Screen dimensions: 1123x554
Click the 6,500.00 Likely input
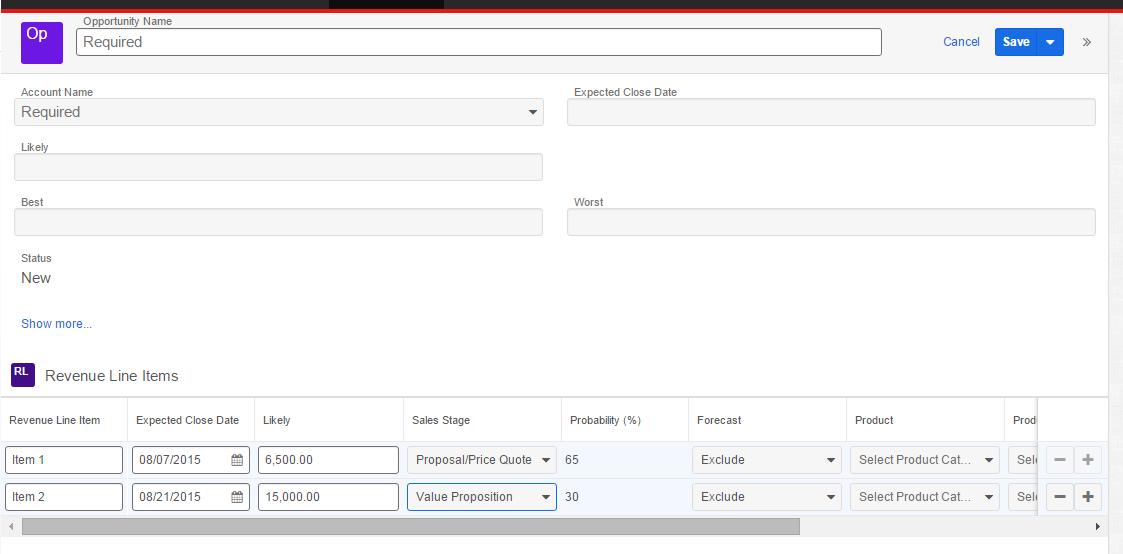(x=328, y=460)
